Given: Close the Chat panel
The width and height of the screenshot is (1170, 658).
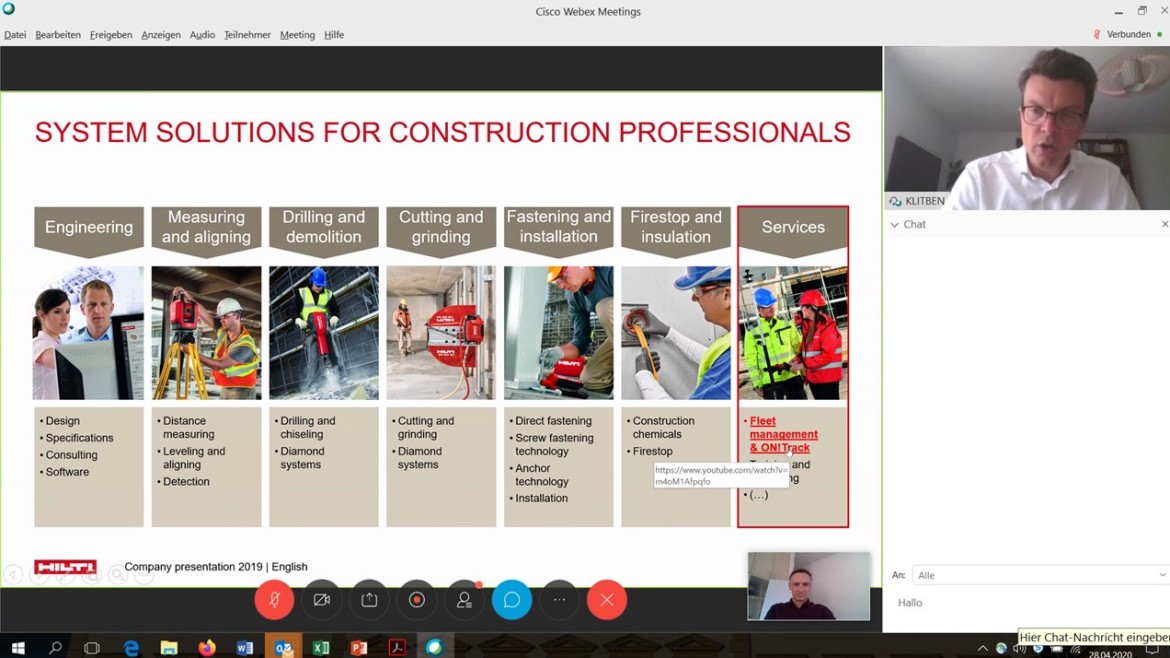Looking at the screenshot, I should pos(1164,224).
